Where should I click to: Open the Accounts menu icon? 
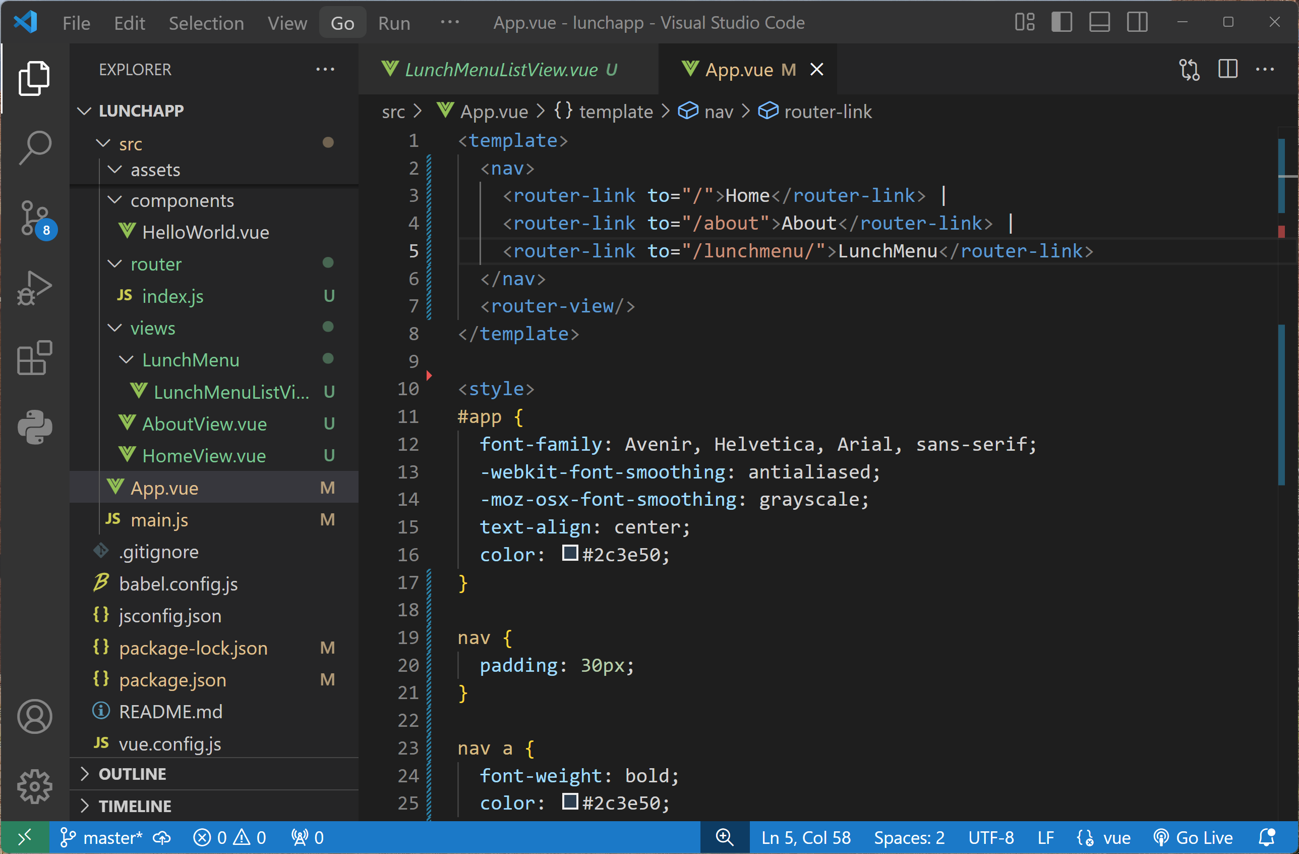click(34, 717)
